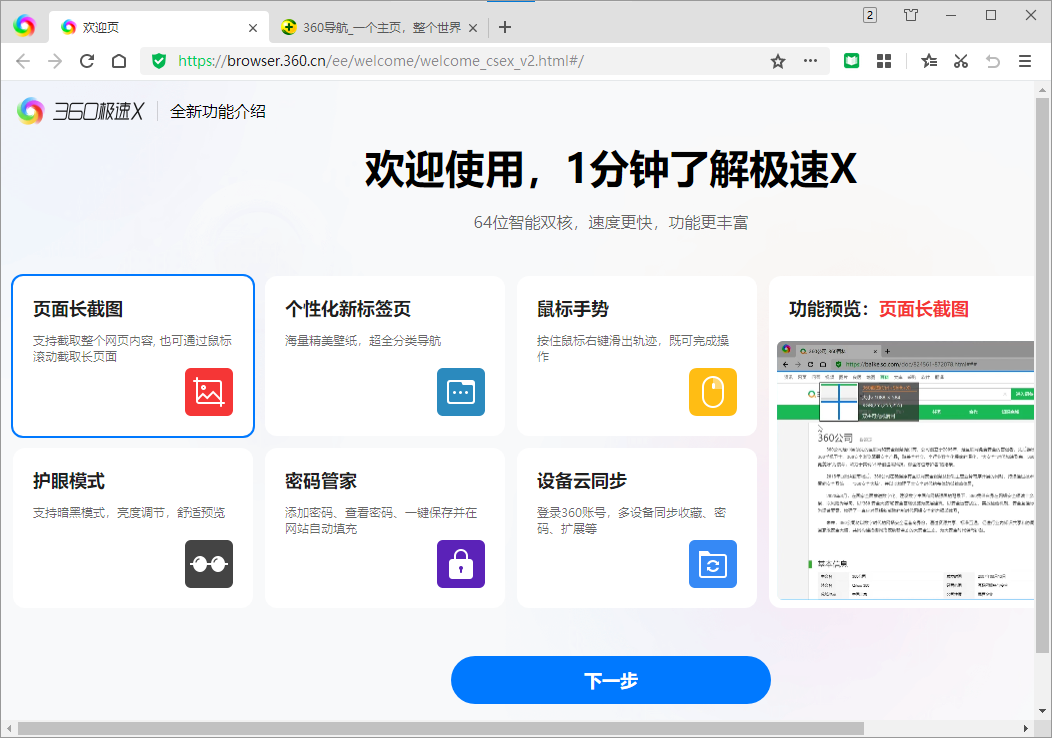The height and width of the screenshot is (738, 1052).
Task: Close the 欢迎页 tab
Action: (253, 28)
